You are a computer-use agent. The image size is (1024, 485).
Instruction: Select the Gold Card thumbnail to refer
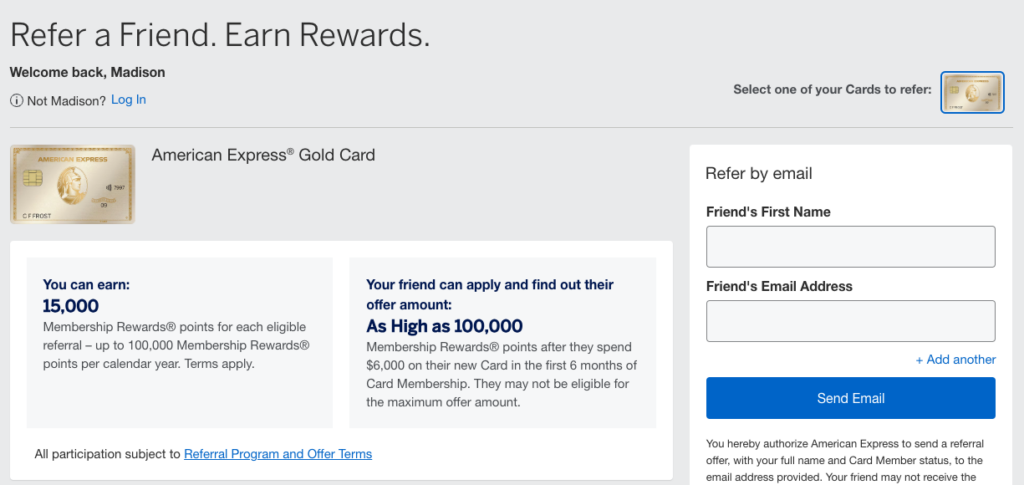click(972, 92)
